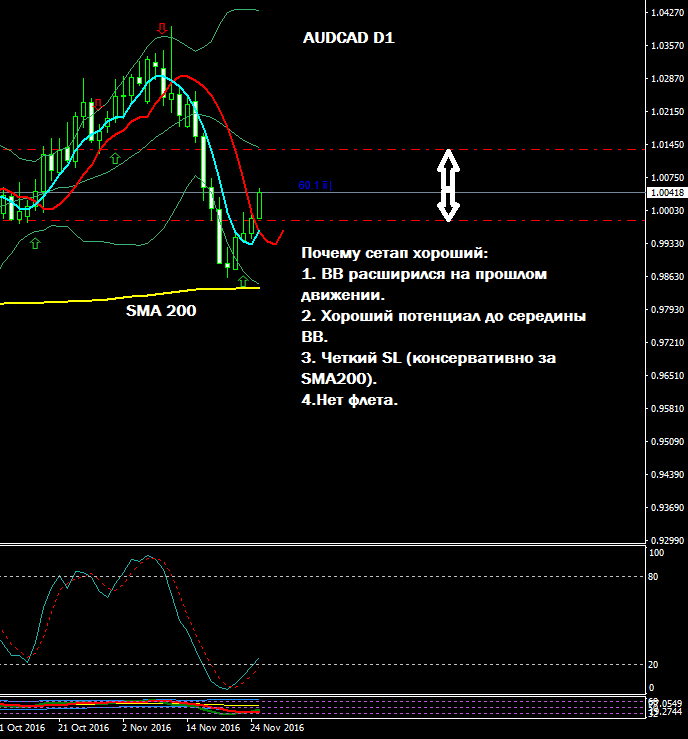Screen dimensions: 688x739
Task: Click the 1.02150 price axis value
Action: [x=667, y=112]
